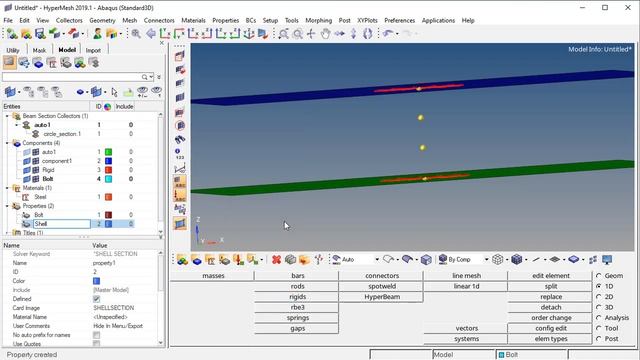Screen dimensions: 640x360
Task: Select the Analysis radio button
Action: tap(599, 318)
